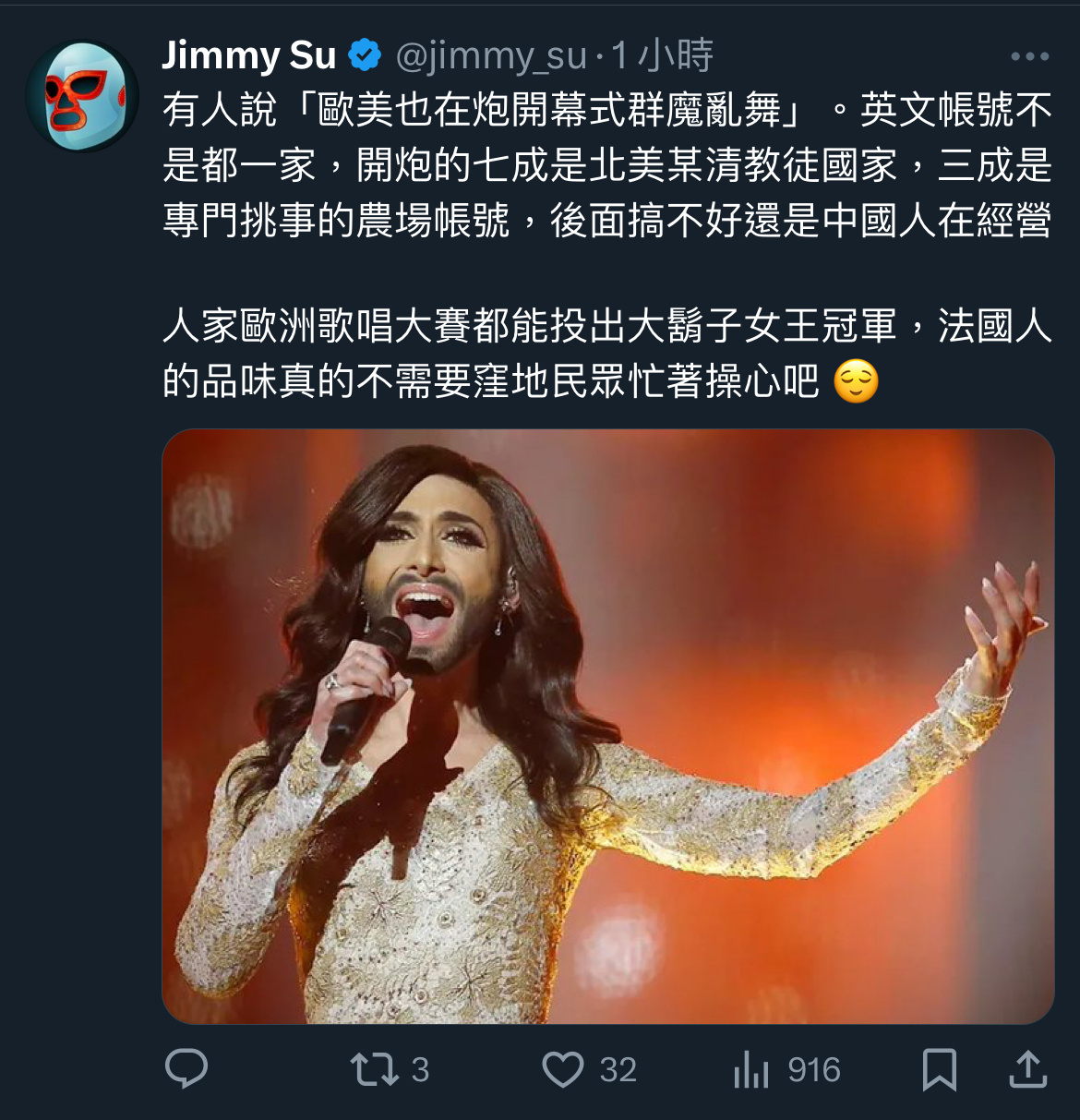Open the three-dot more options menu
The height and width of the screenshot is (1120, 1080).
pos(1029,56)
